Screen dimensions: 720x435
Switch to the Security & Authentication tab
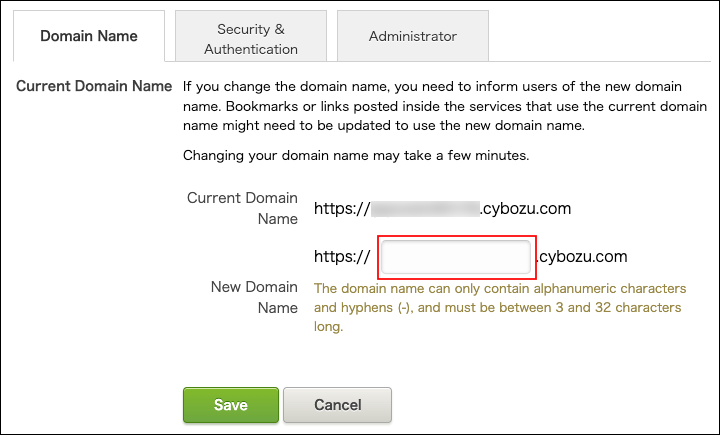tap(250, 39)
